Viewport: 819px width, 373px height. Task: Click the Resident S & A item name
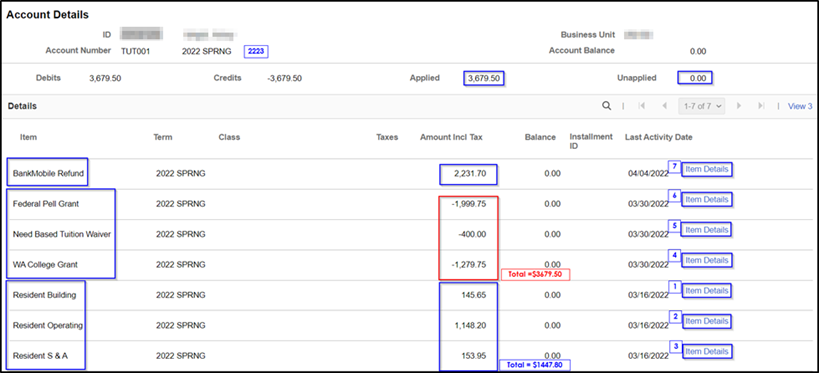point(40,355)
